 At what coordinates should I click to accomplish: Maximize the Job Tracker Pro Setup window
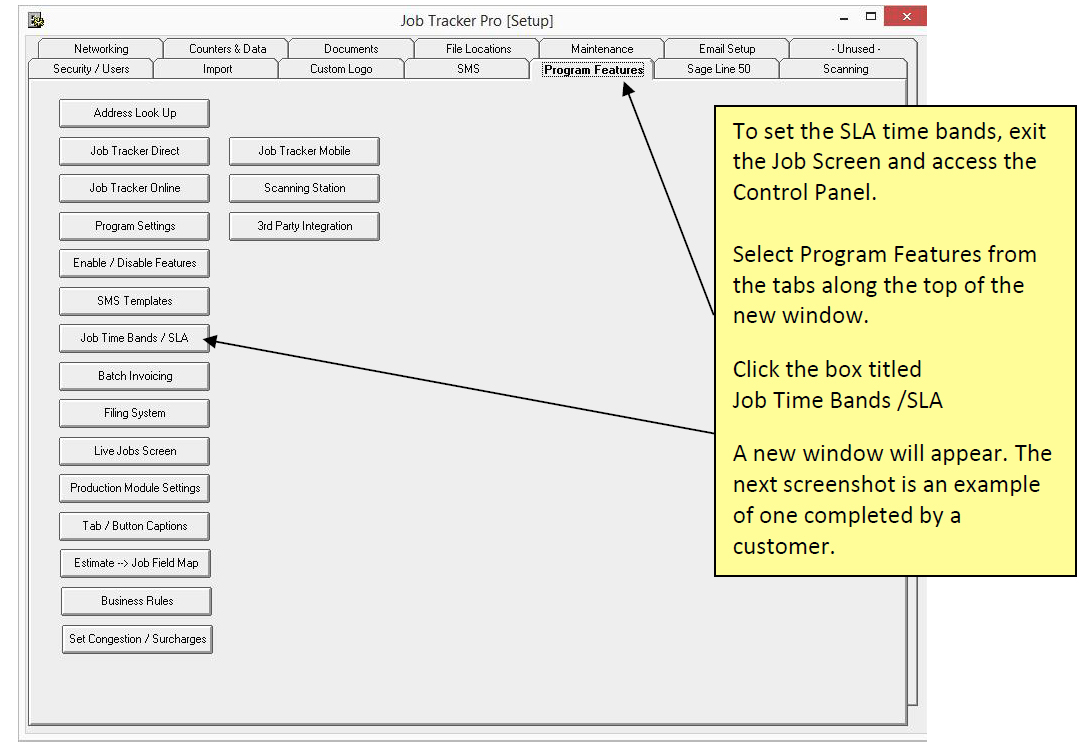pos(871,17)
